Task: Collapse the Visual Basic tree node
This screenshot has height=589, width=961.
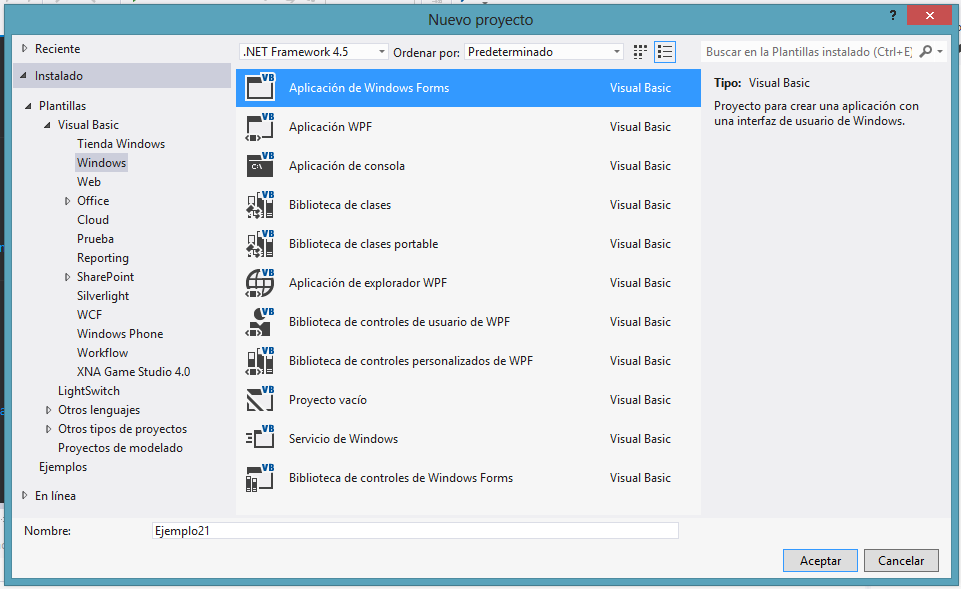Action: [47, 125]
